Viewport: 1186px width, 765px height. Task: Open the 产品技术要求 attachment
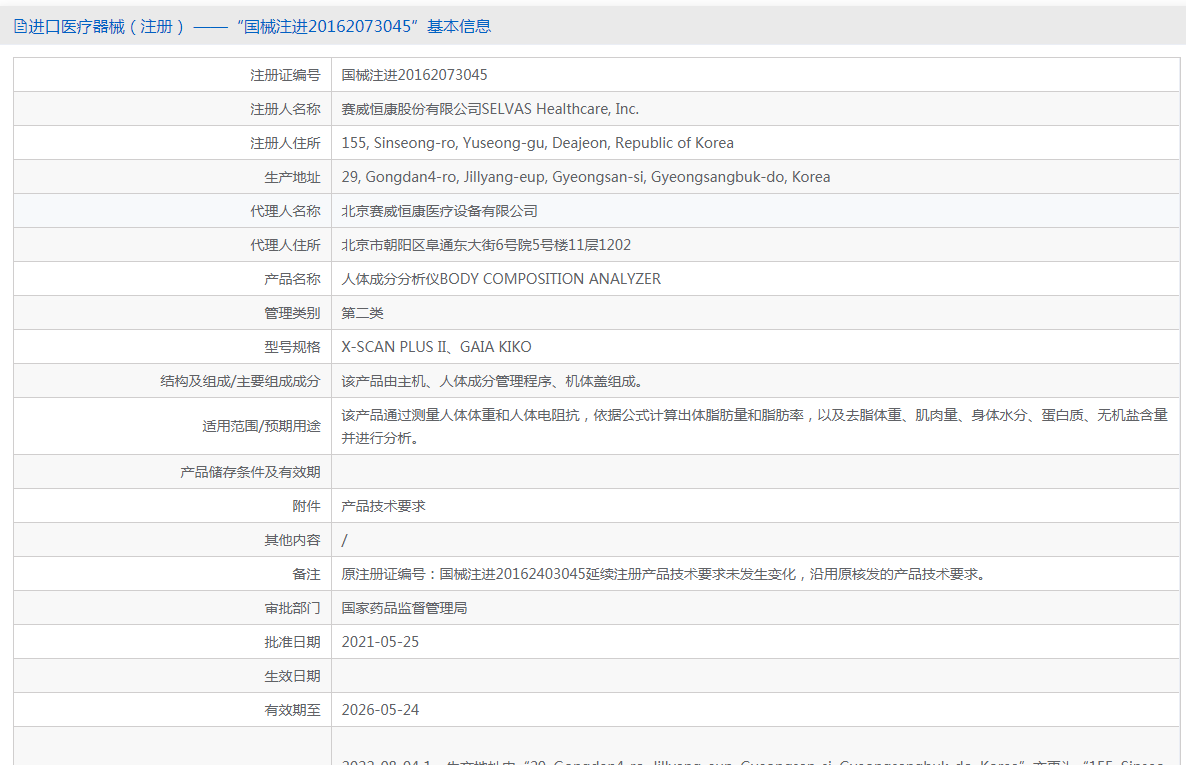(383, 506)
